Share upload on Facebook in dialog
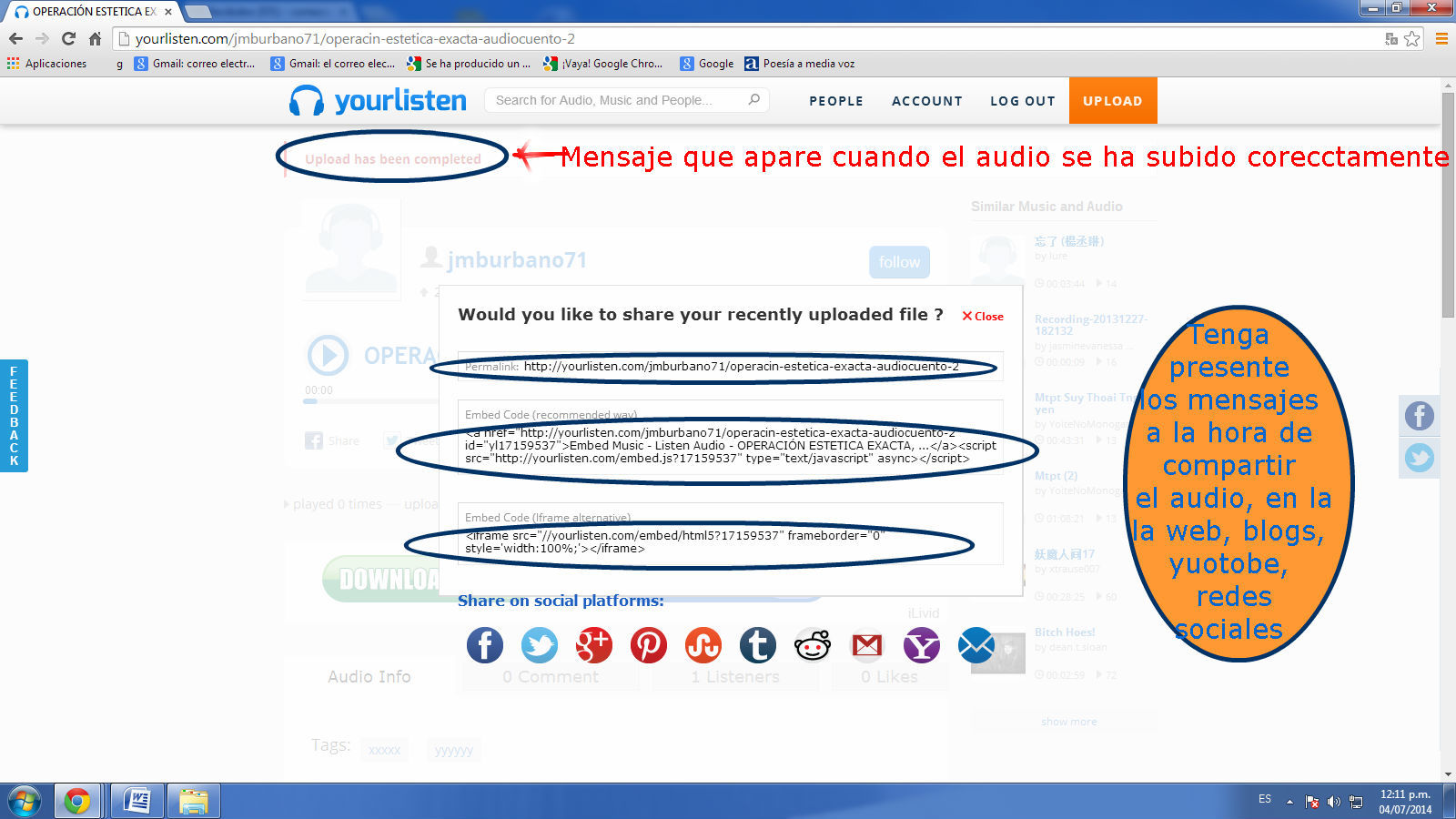1456x819 pixels. [485, 645]
